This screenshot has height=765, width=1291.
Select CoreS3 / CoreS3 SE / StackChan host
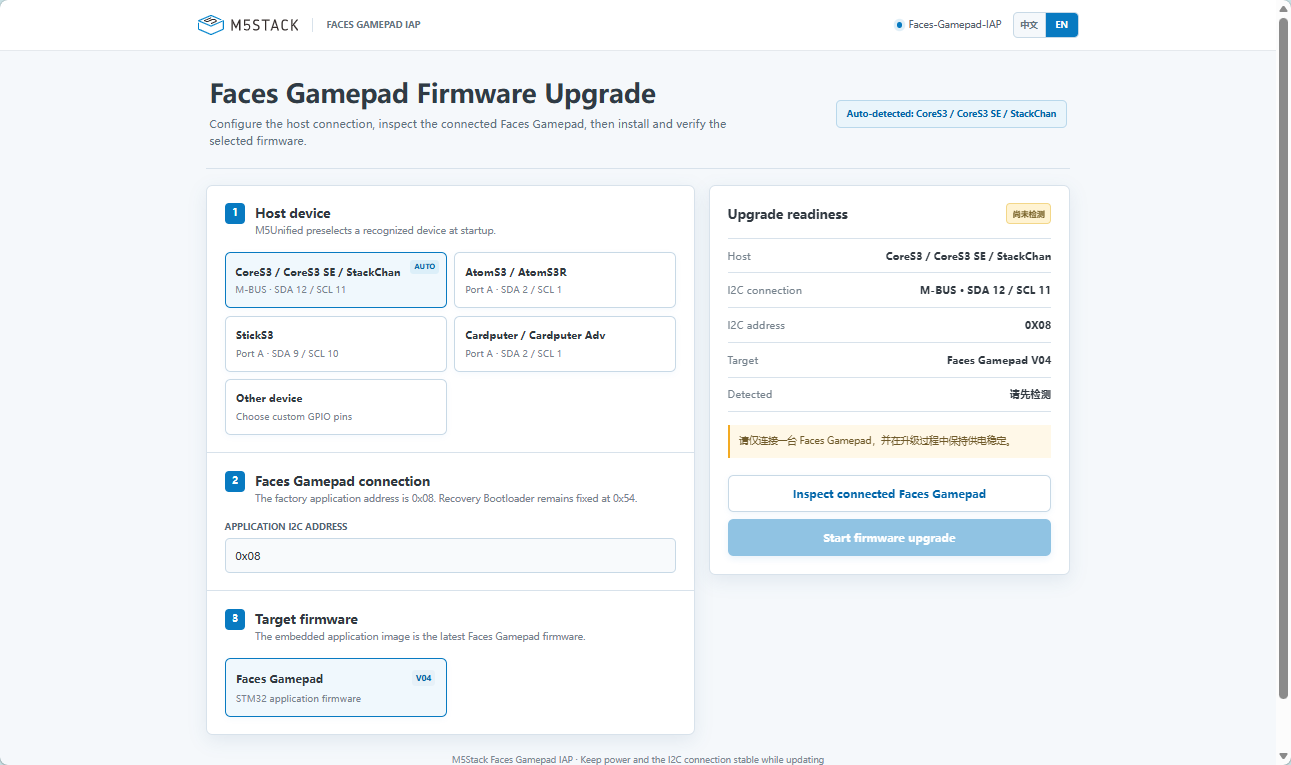[x=336, y=280]
